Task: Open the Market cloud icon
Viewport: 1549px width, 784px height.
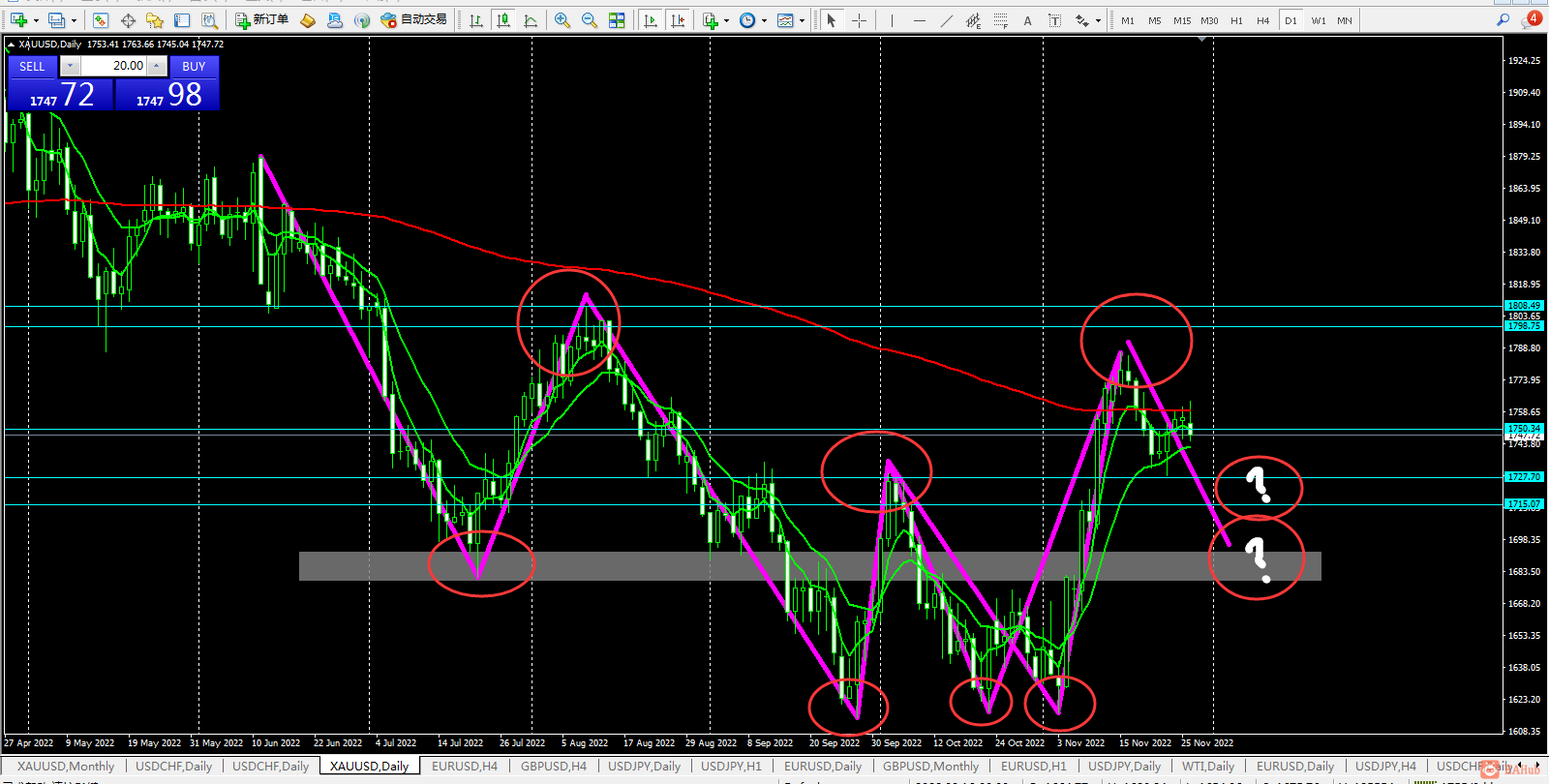Action: [x=335, y=20]
